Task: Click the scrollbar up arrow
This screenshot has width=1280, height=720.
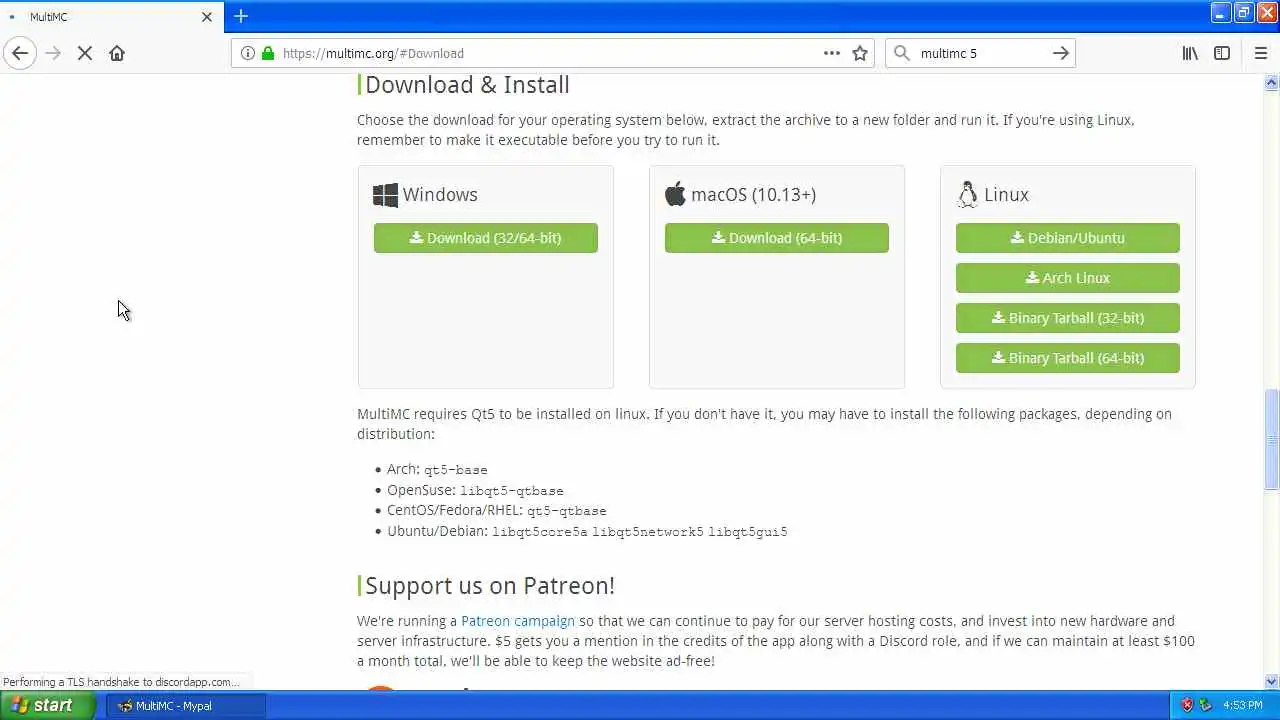Action: pyautogui.click(x=1272, y=83)
